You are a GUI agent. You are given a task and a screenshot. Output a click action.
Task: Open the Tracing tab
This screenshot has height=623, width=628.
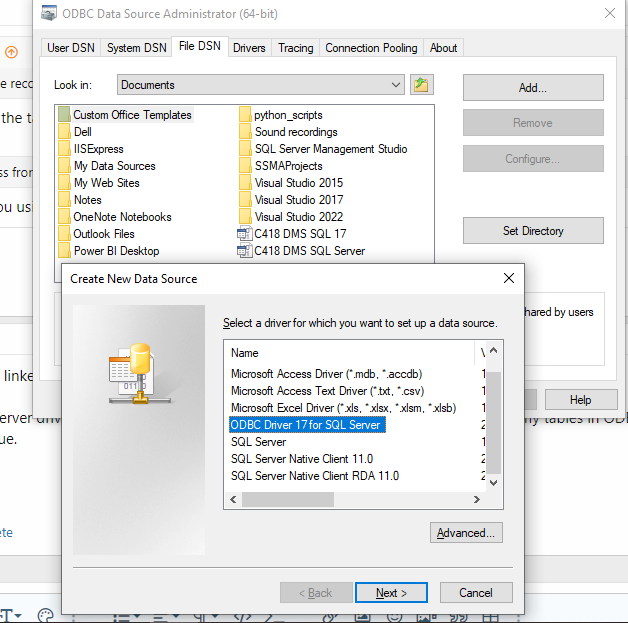click(x=296, y=48)
